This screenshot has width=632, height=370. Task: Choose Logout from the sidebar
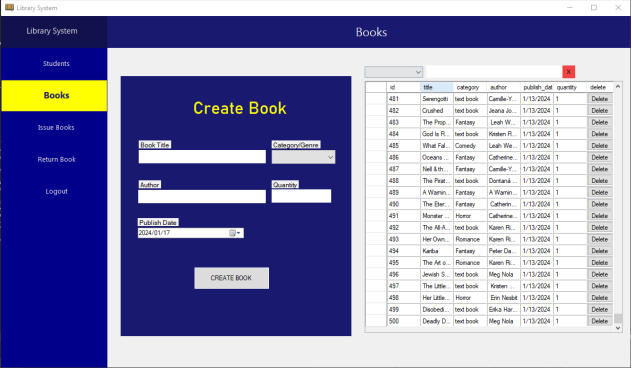point(56,191)
